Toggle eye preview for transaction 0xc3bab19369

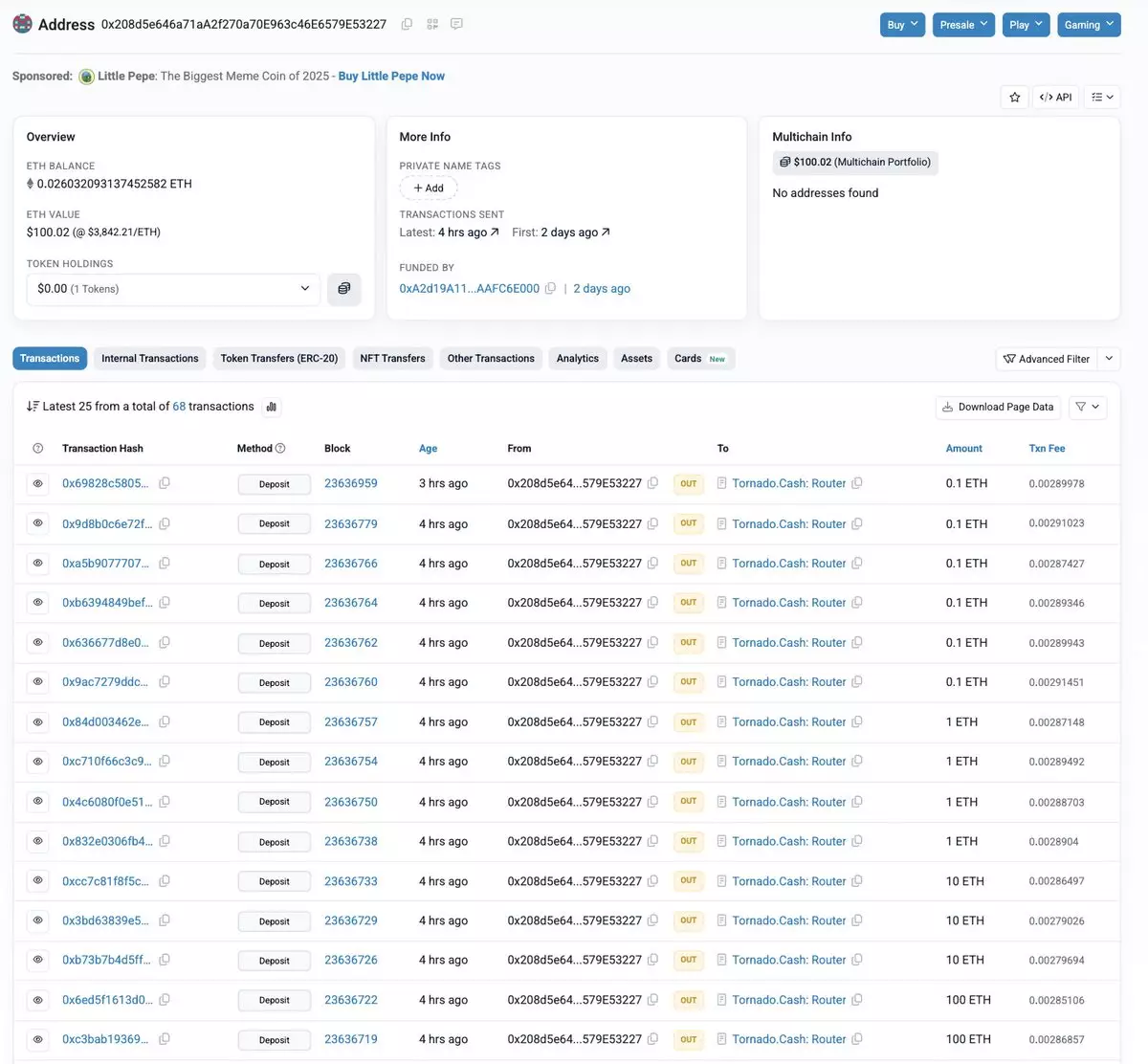38,1039
